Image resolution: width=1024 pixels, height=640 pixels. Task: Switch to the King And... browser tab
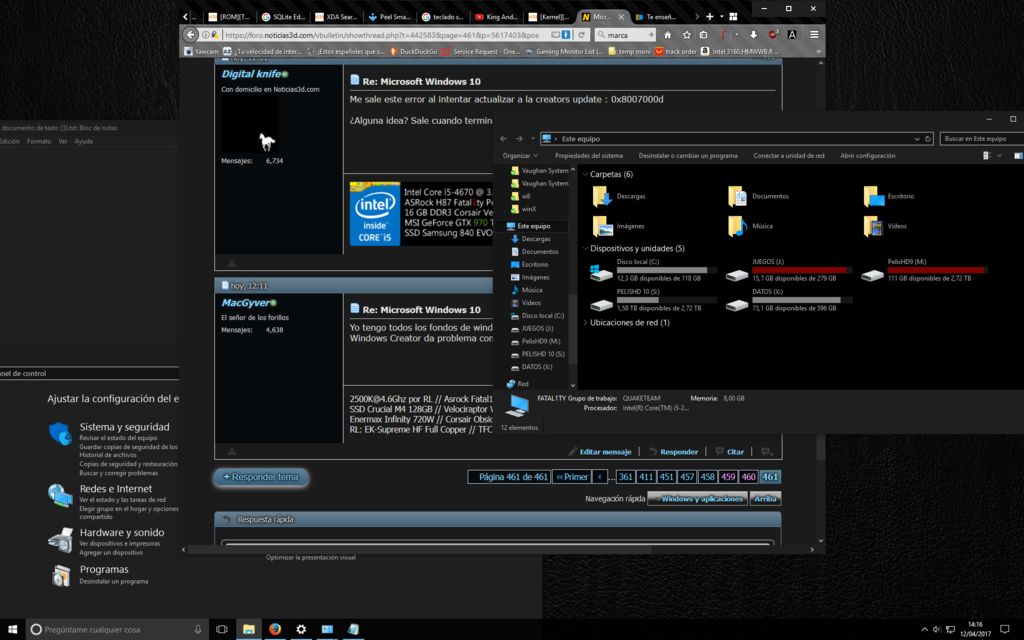click(x=496, y=17)
